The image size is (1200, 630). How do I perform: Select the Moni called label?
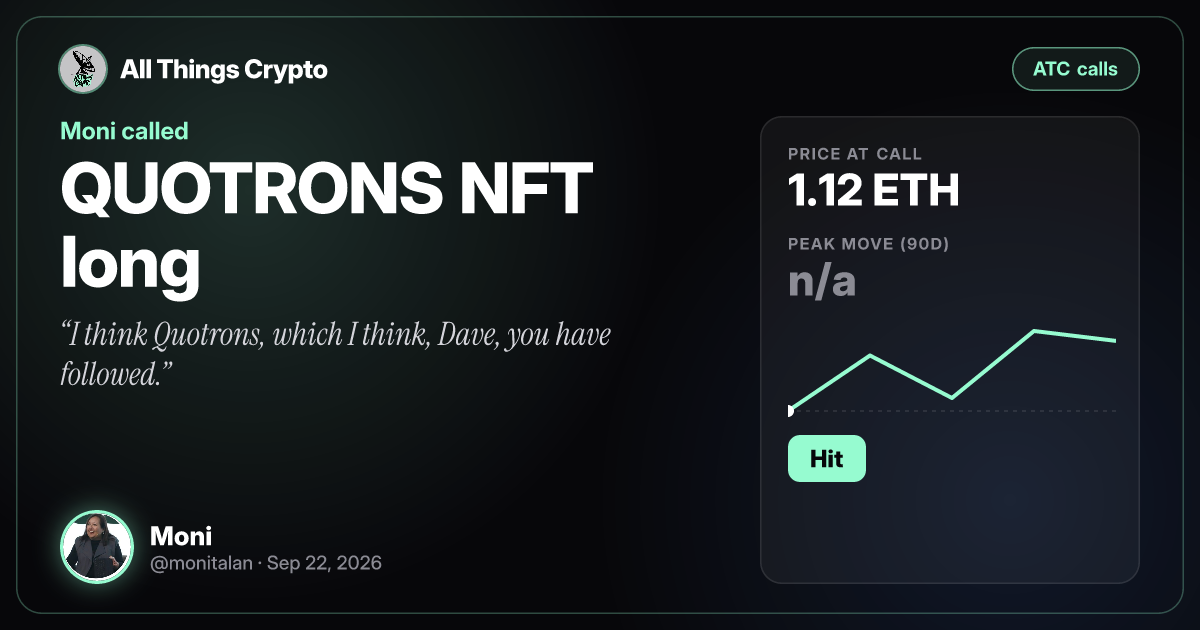coord(124,131)
